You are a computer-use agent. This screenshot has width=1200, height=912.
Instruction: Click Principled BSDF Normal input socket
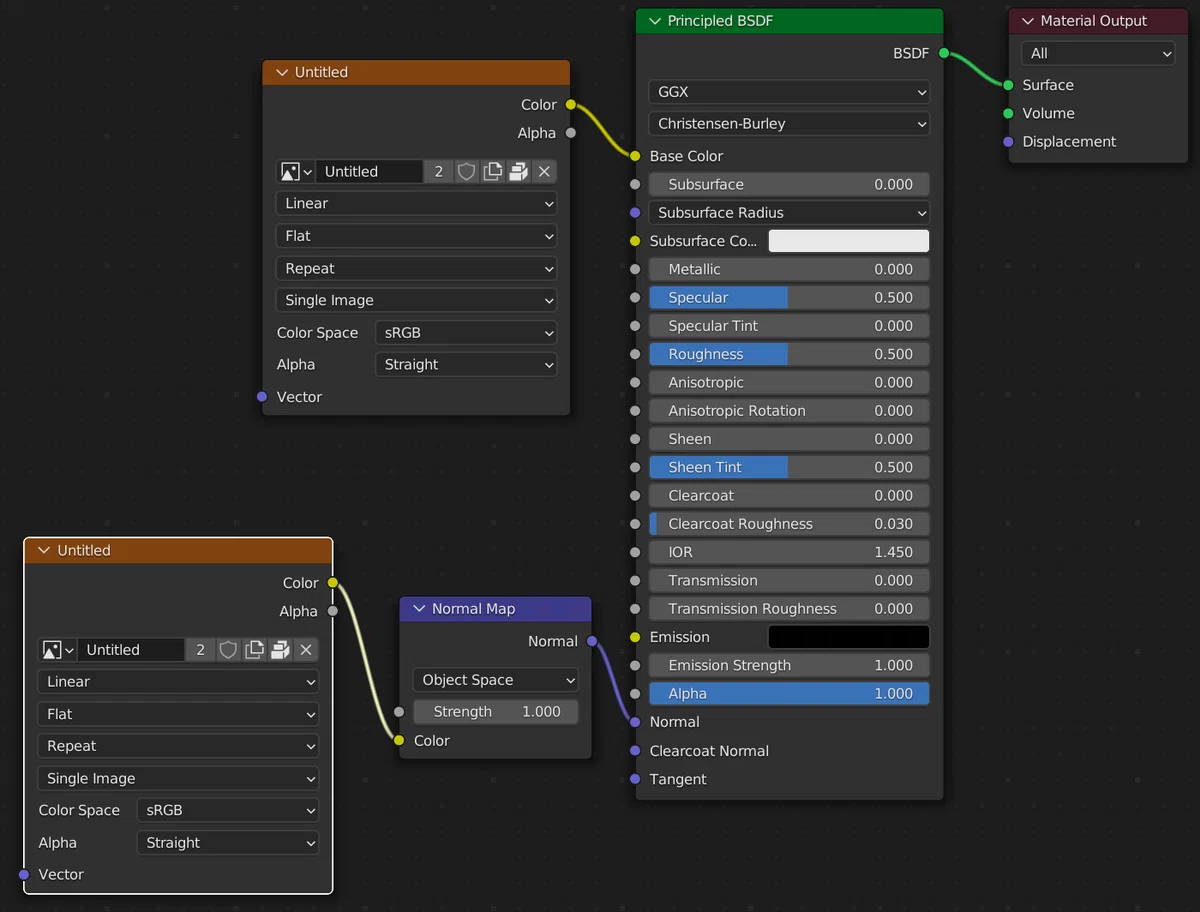635,722
